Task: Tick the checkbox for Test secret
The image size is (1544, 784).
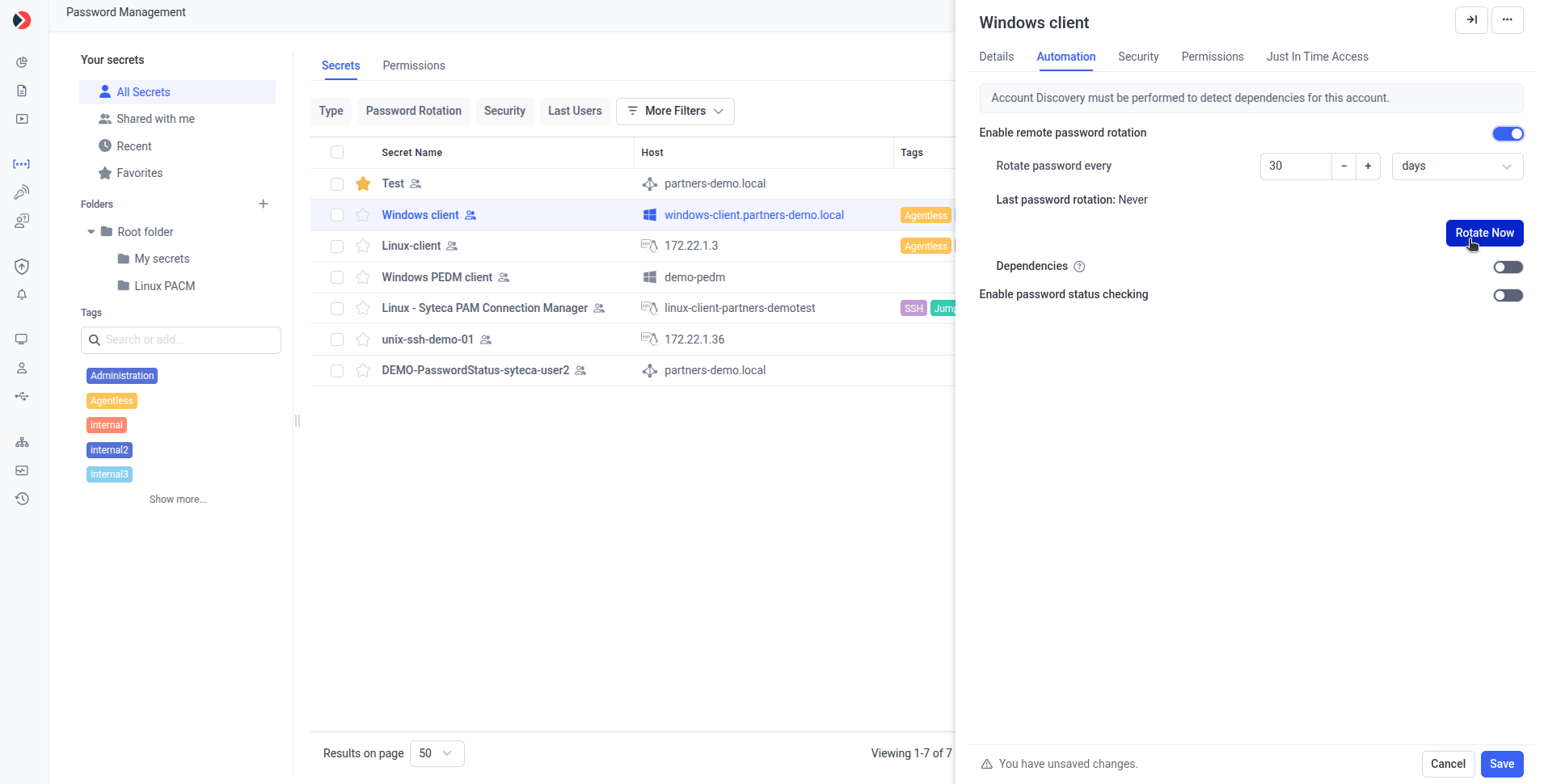Action: coord(337,184)
